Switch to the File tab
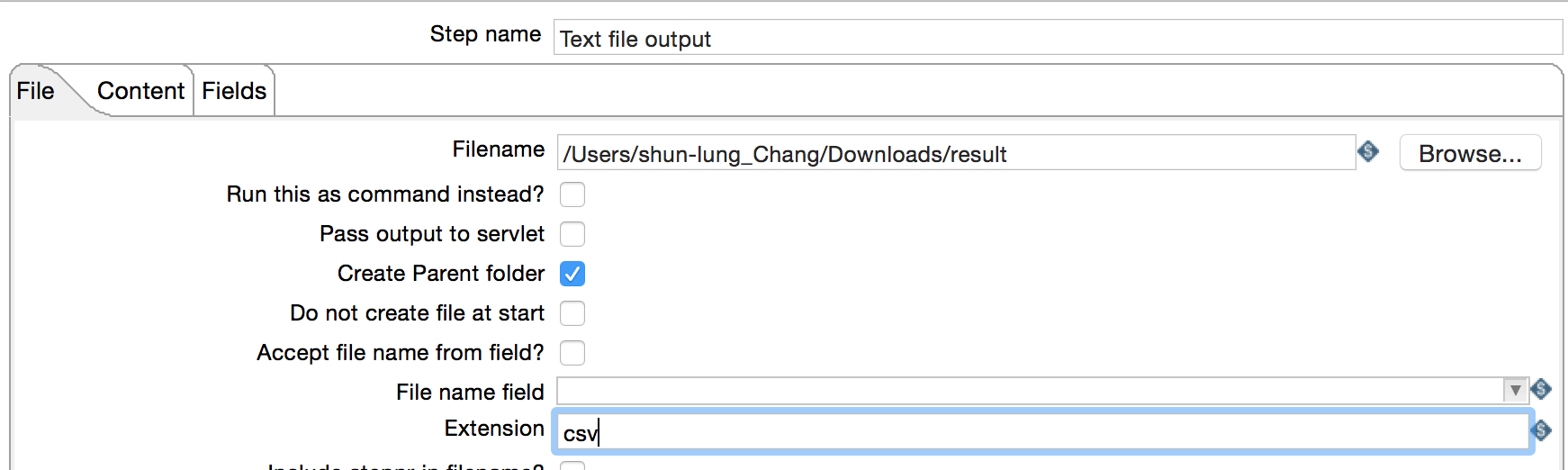Image resolution: width=1568 pixels, height=470 pixels. 36,91
